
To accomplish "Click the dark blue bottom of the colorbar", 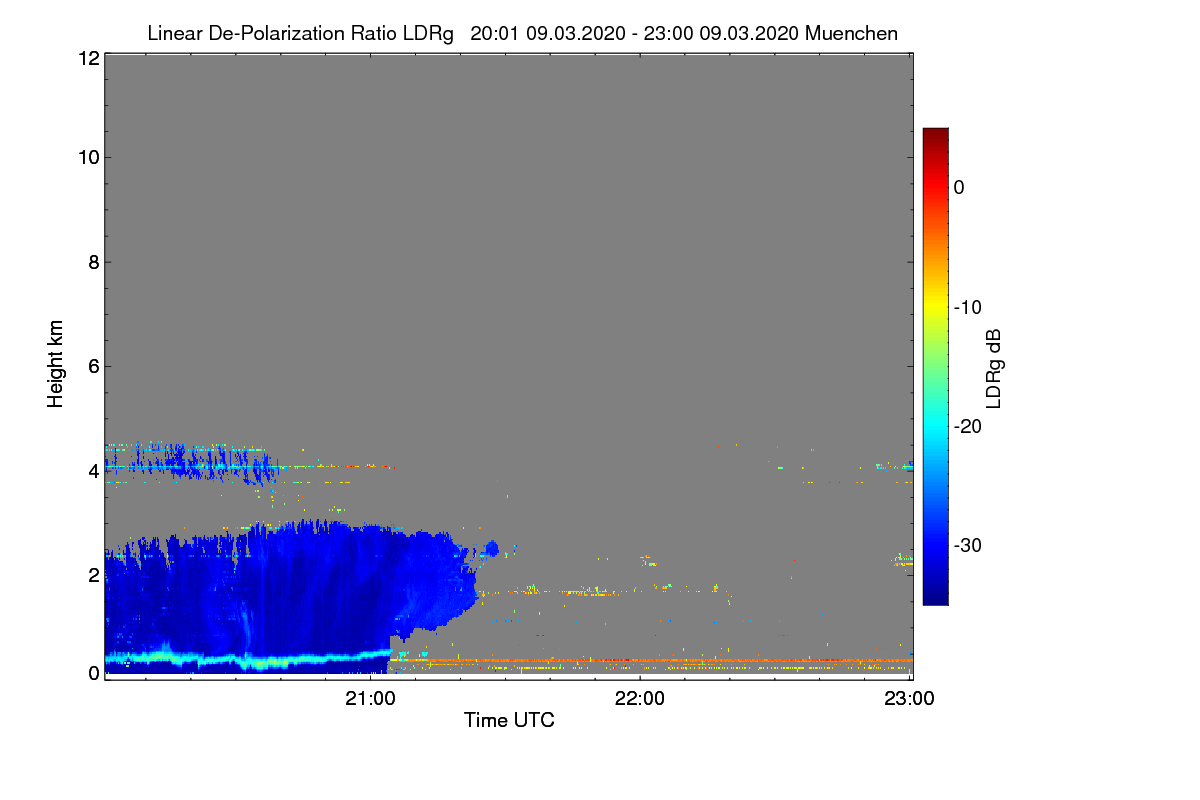I will 935,595.
